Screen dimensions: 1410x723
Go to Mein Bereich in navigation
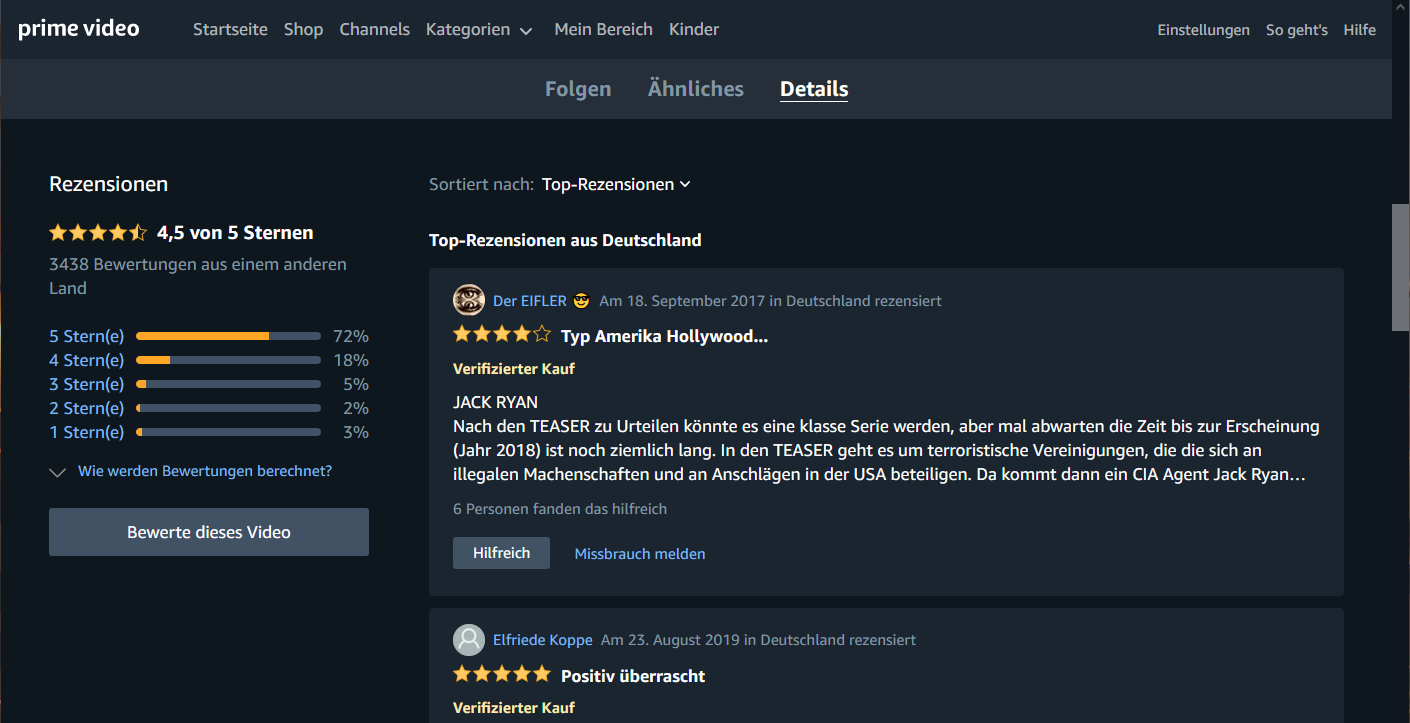click(603, 30)
